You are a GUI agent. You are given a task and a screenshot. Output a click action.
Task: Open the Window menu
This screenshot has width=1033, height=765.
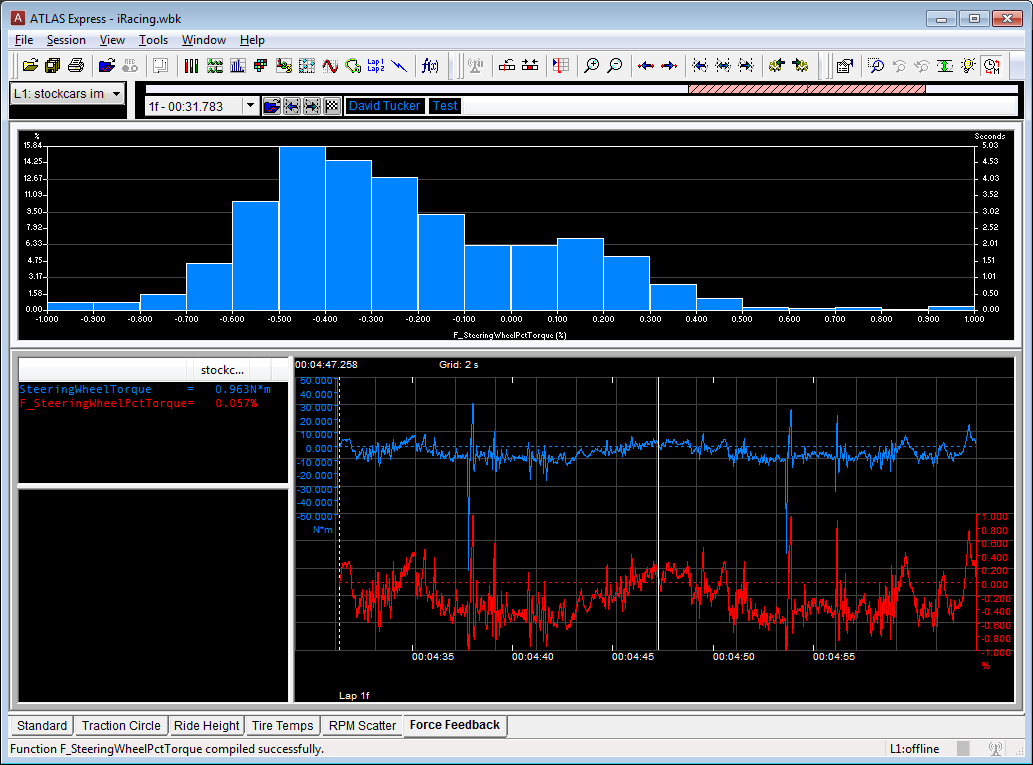point(204,40)
